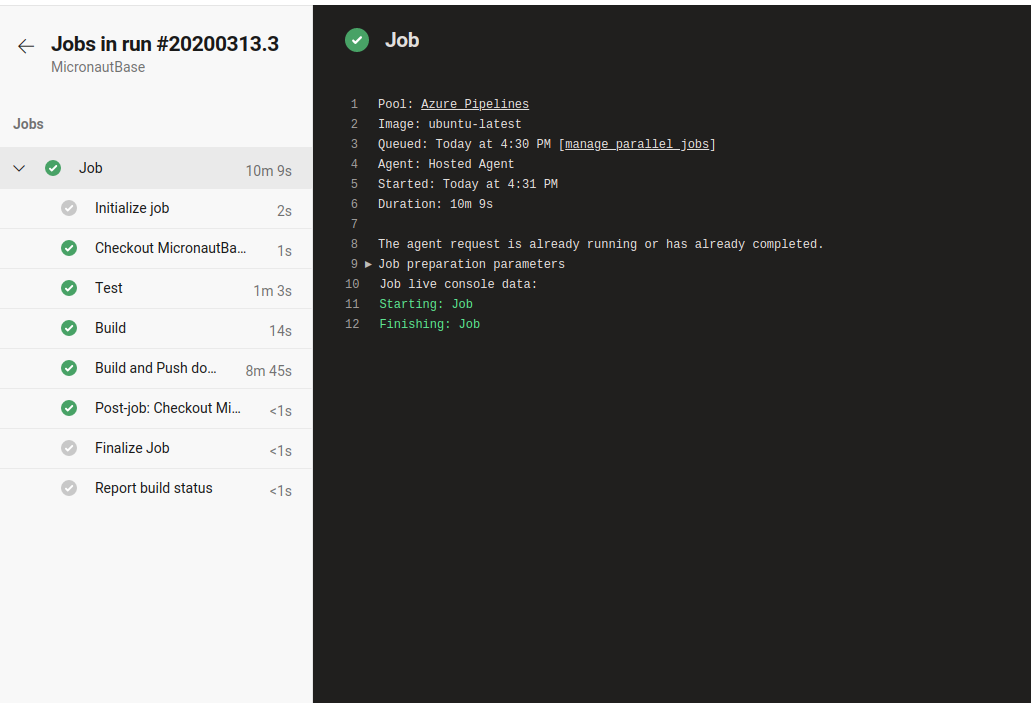1031x703 pixels.
Task: Click the grey status icon for Initialize job
Action: [69, 208]
